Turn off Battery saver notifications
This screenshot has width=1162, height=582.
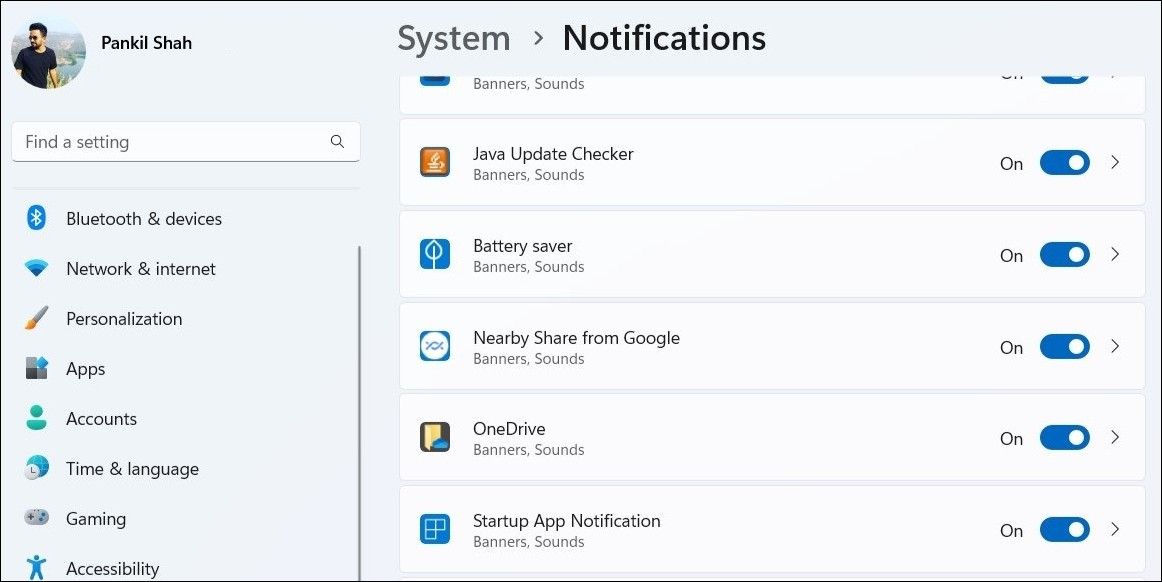pos(1064,254)
